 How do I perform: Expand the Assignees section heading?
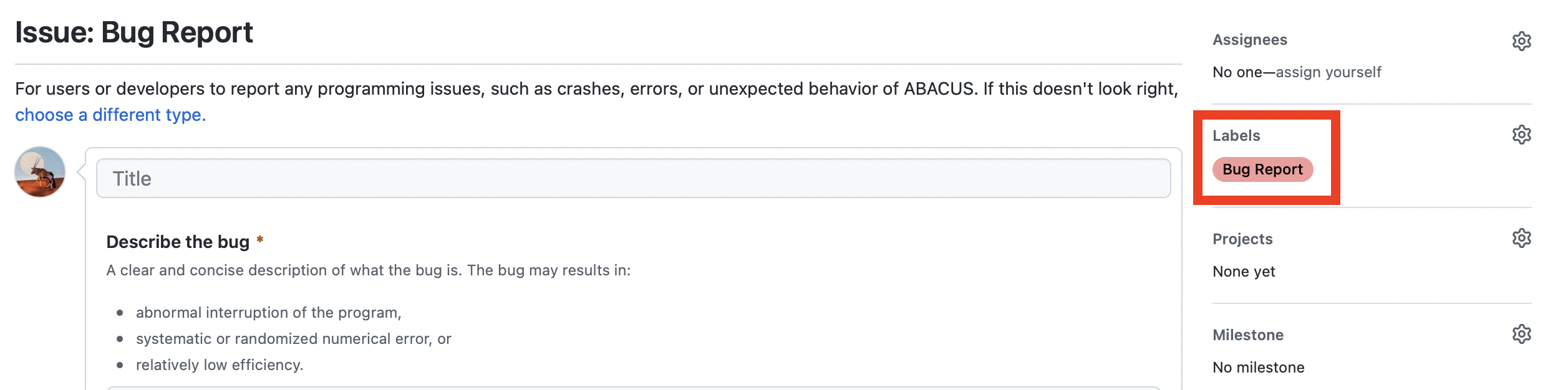click(1249, 40)
